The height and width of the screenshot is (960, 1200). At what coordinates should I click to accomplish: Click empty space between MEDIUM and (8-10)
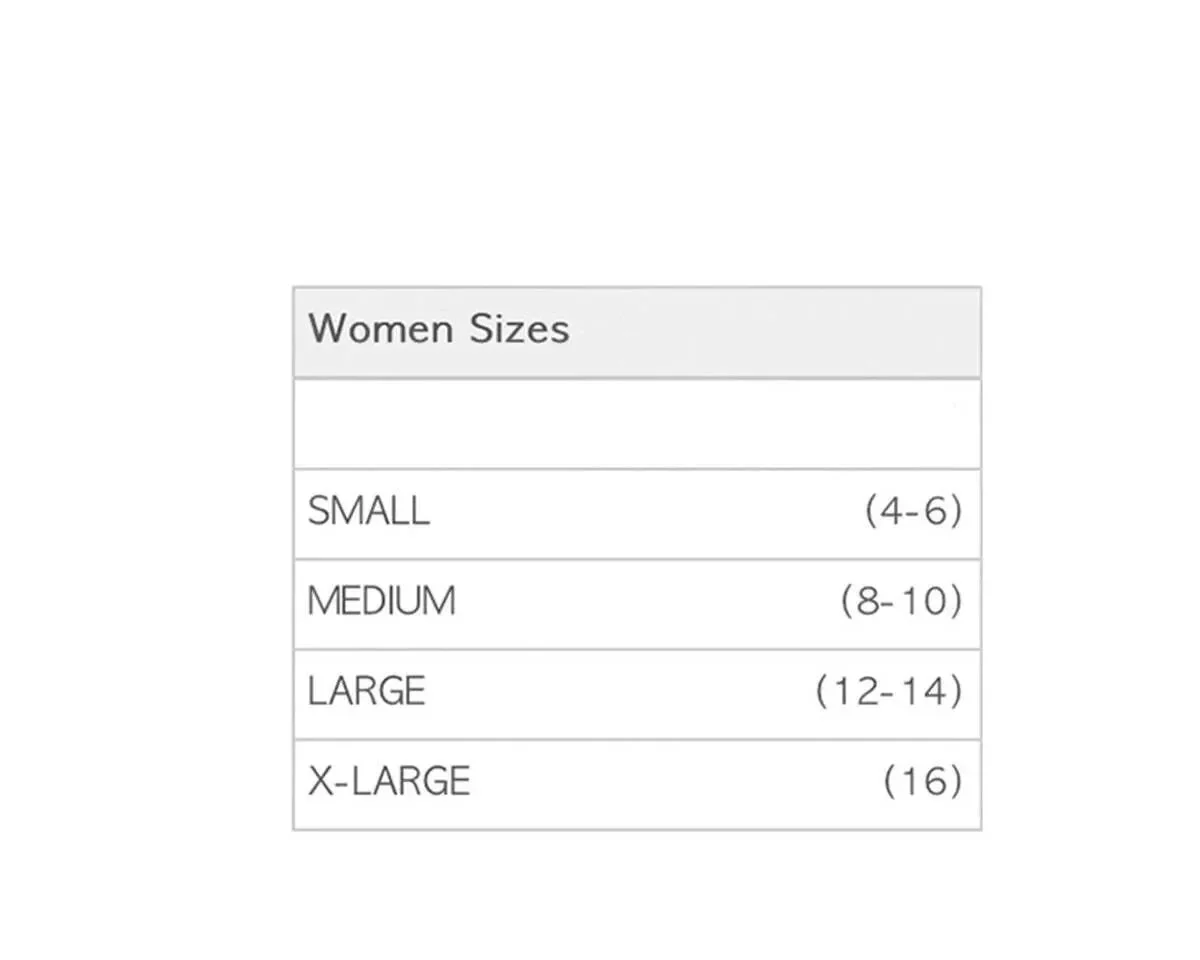point(640,602)
